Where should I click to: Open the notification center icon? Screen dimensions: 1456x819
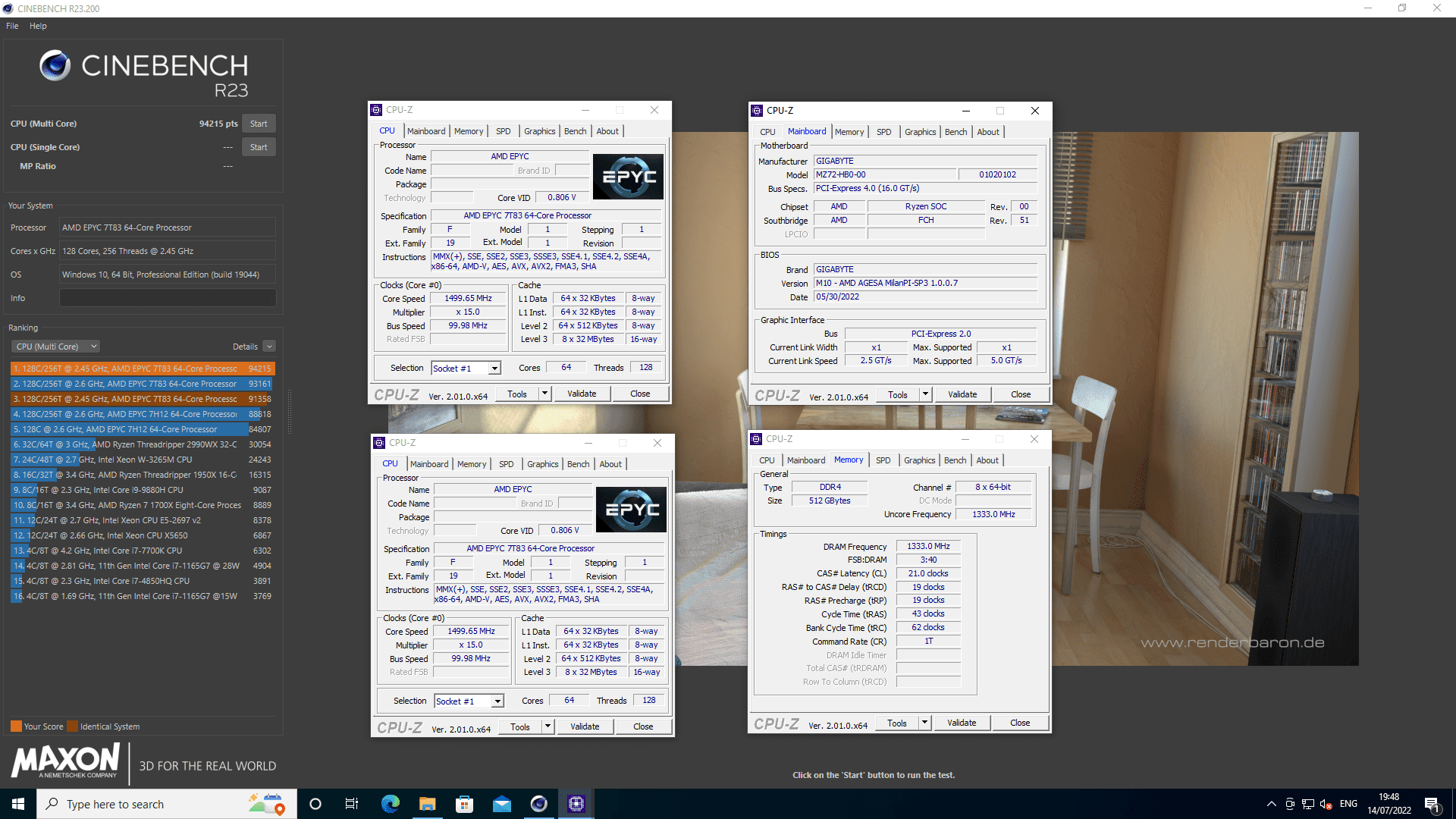click(x=1432, y=804)
